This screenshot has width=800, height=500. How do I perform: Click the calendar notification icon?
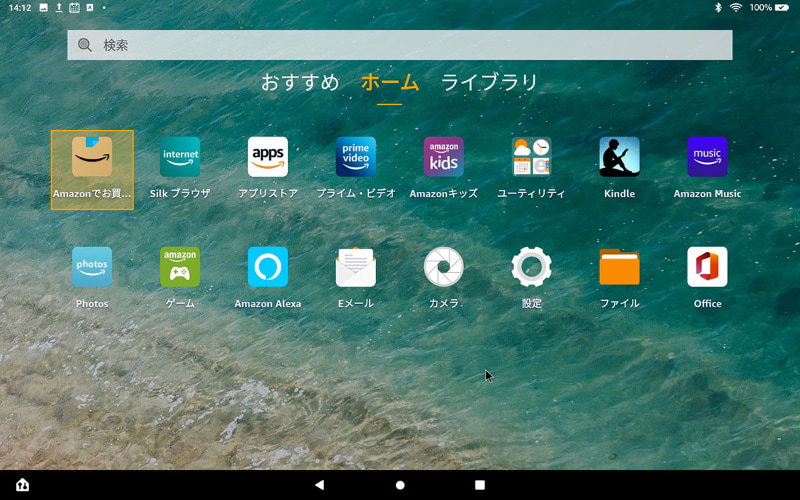(x=74, y=7)
